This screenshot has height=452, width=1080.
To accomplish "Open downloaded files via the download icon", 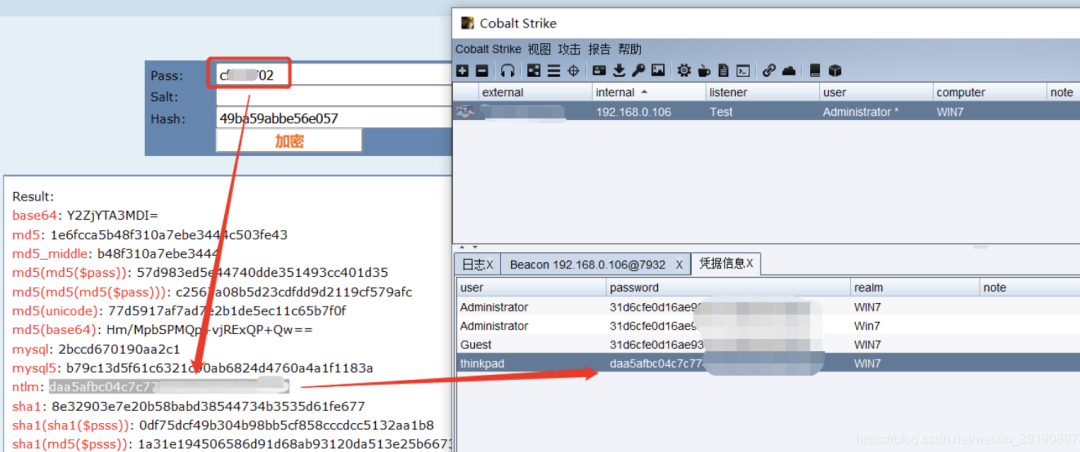I will click(x=619, y=70).
